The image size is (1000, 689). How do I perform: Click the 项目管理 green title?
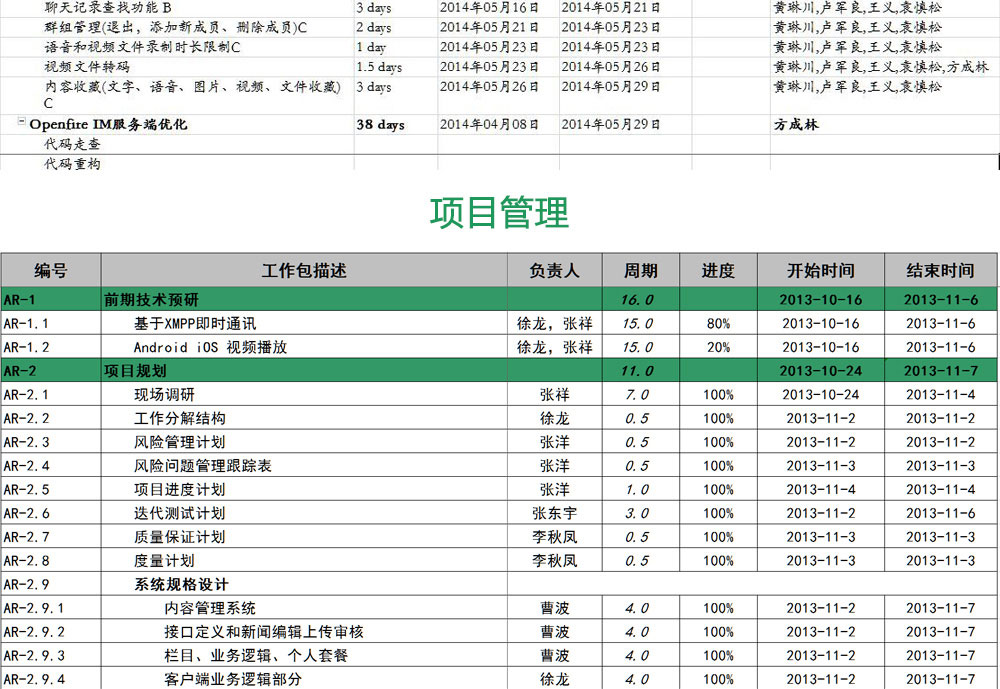click(499, 212)
